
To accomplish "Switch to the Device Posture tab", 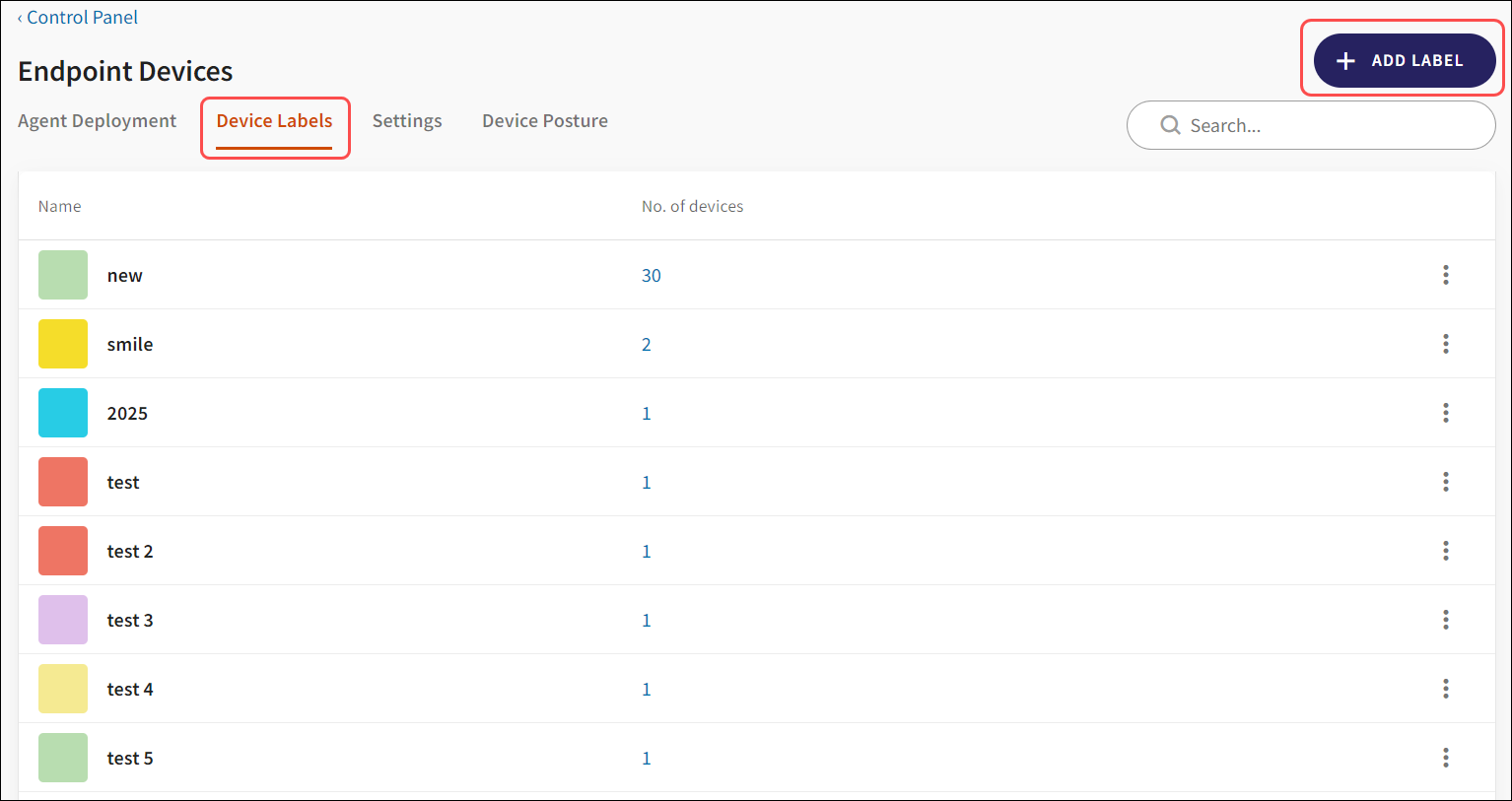I will pyautogui.click(x=544, y=121).
